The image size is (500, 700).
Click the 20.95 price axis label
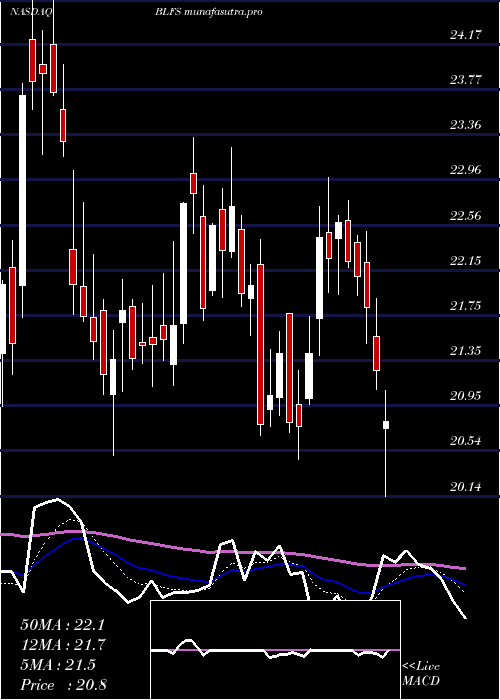point(466,396)
